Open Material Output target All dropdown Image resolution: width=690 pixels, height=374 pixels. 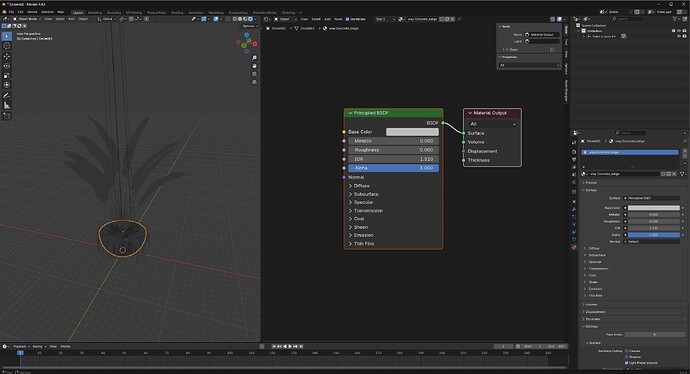(492, 124)
